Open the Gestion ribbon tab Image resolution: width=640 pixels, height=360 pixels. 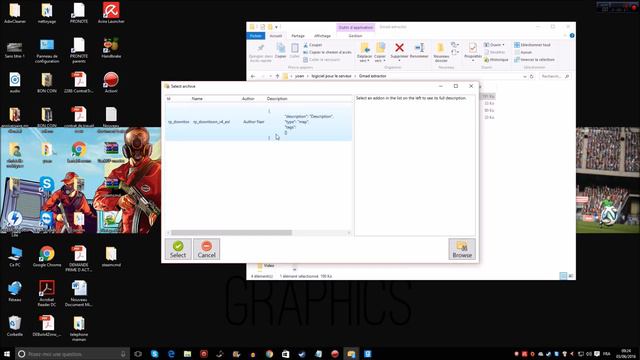coord(355,36)
